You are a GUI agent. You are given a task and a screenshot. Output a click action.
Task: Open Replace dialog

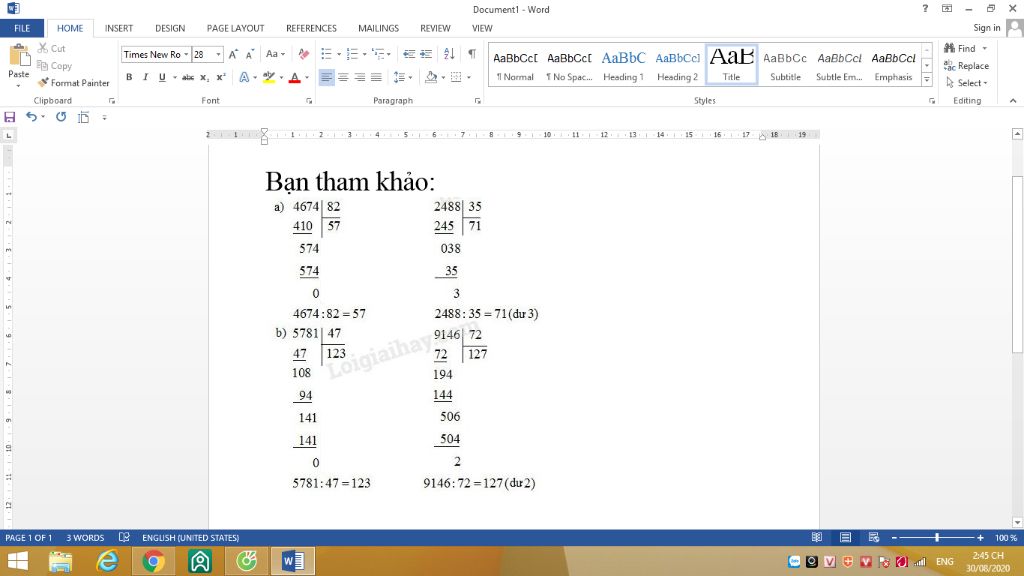[967, 65]
